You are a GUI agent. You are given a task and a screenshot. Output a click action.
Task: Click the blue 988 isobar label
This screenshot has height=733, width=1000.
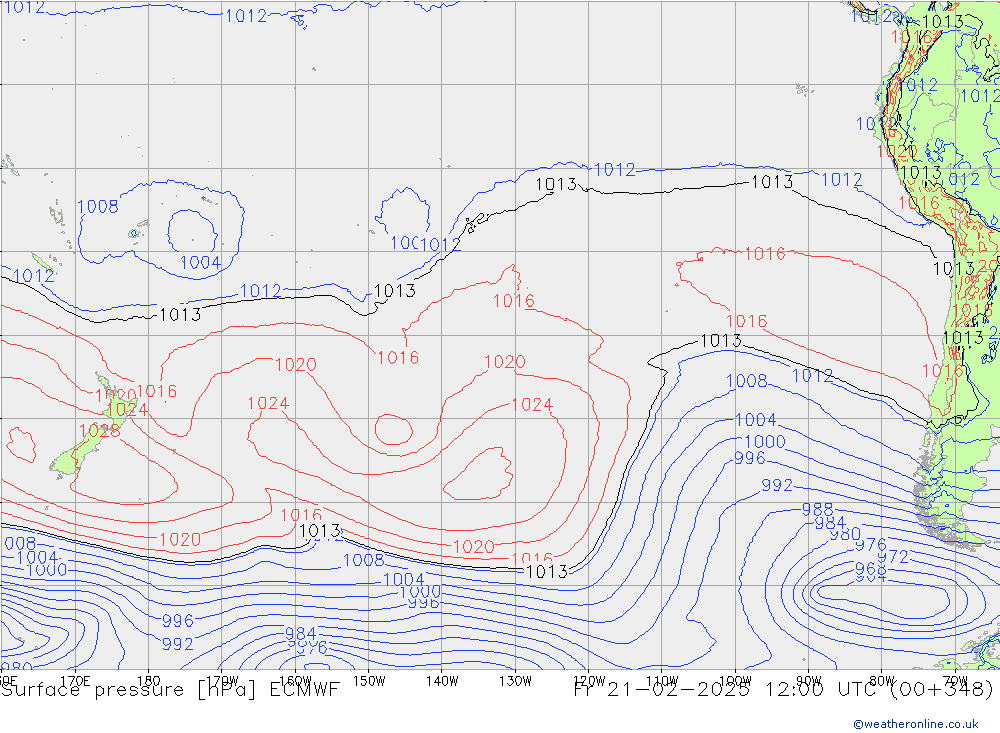(818, 509)
